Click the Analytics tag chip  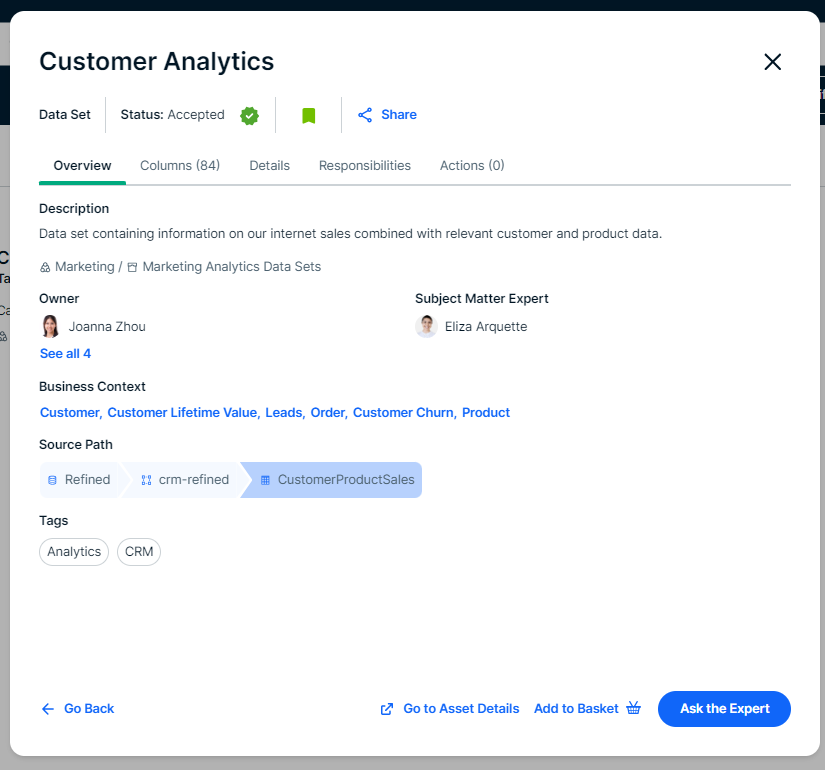click(74, 552)
